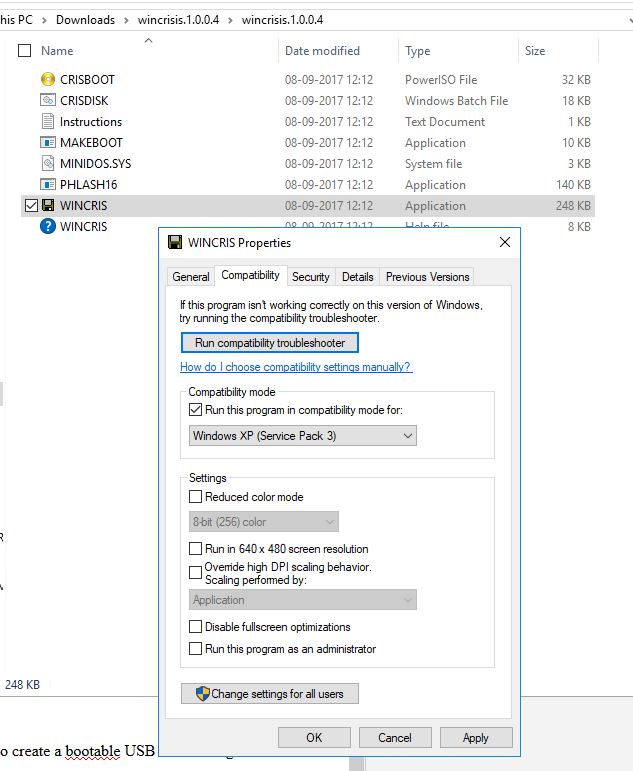Close the WINCRIS Properties dialog
633x771 pixels.
click(x=505, y=242)
